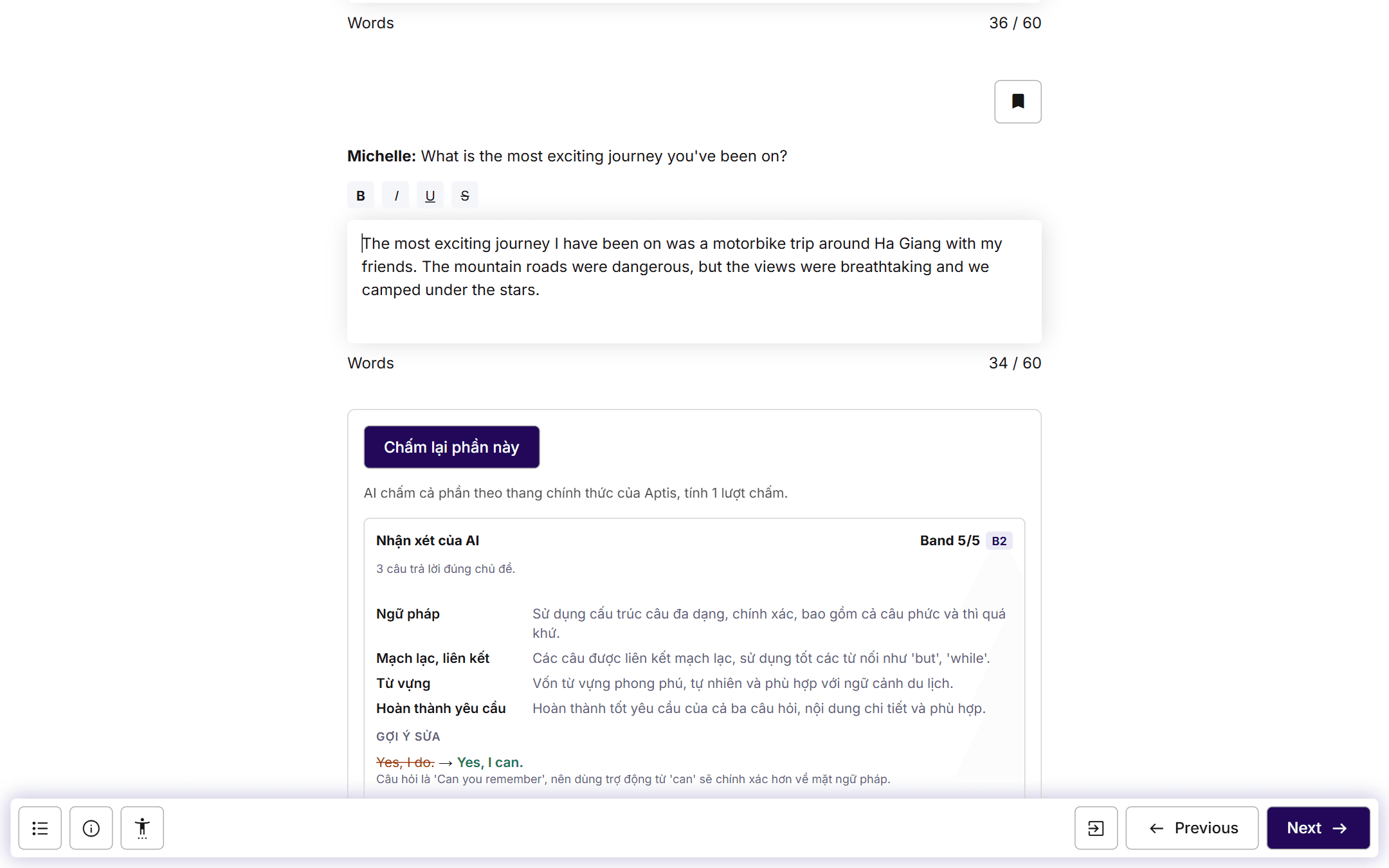Click the 'Nhận xét của AI' heading
This screenshot has width=1389, height=868.
[428, 541]
